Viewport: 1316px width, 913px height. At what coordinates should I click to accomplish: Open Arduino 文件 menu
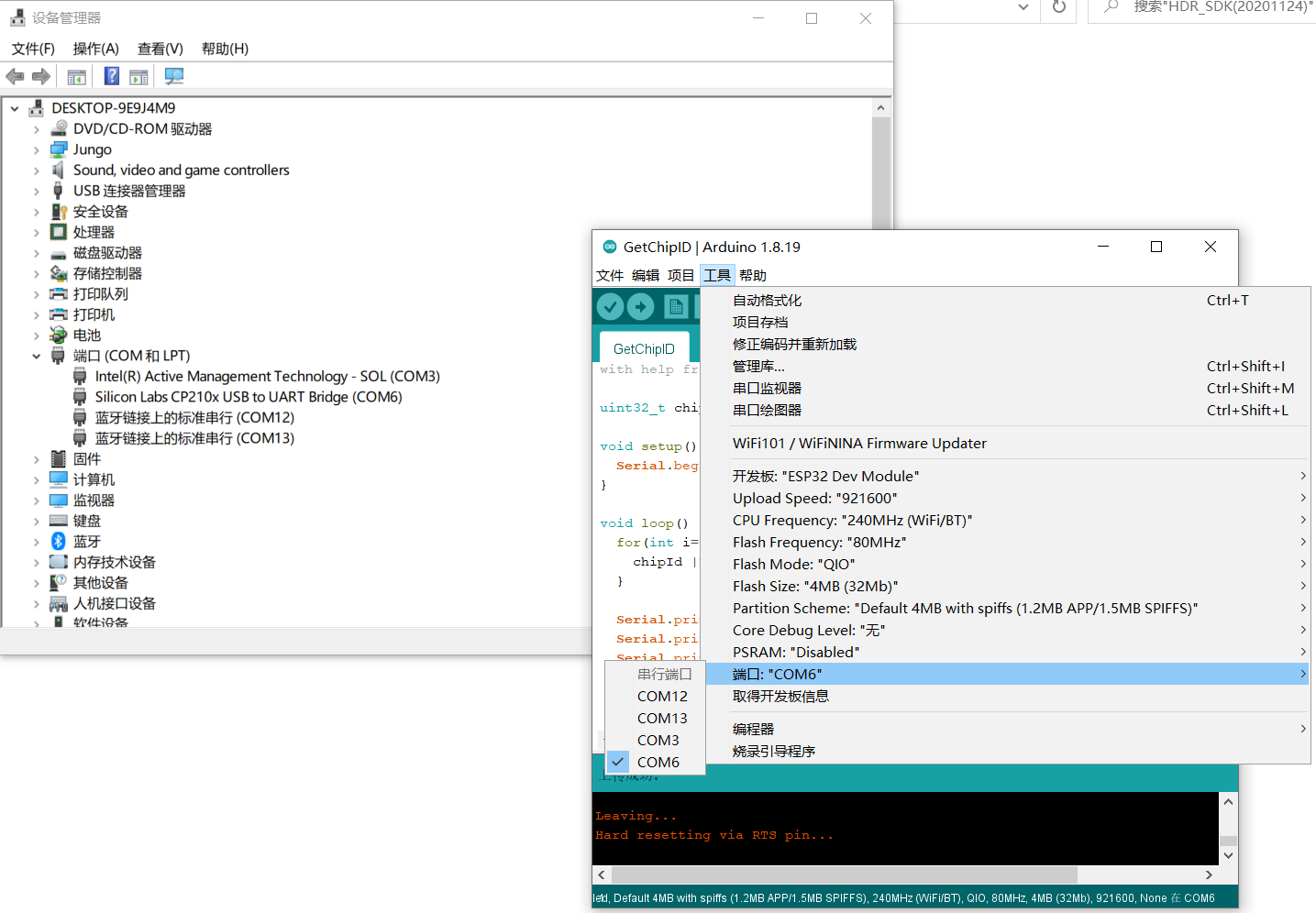point(610,275)
